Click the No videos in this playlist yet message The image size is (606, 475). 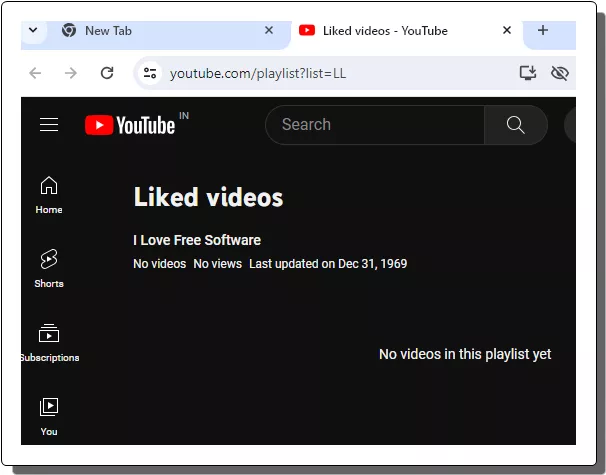click(465, 354)
